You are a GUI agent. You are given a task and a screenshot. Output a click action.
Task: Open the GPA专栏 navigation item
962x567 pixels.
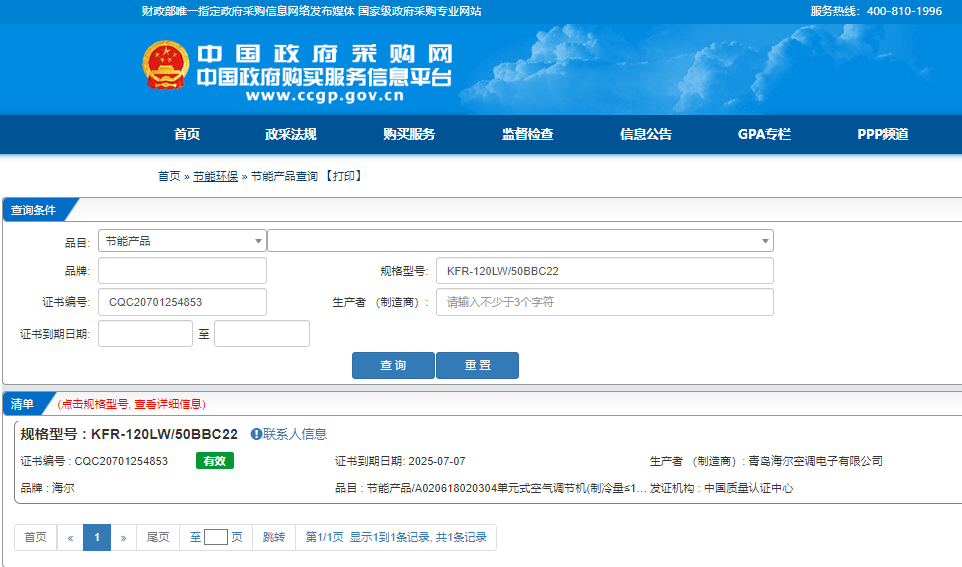click(764, 135)
